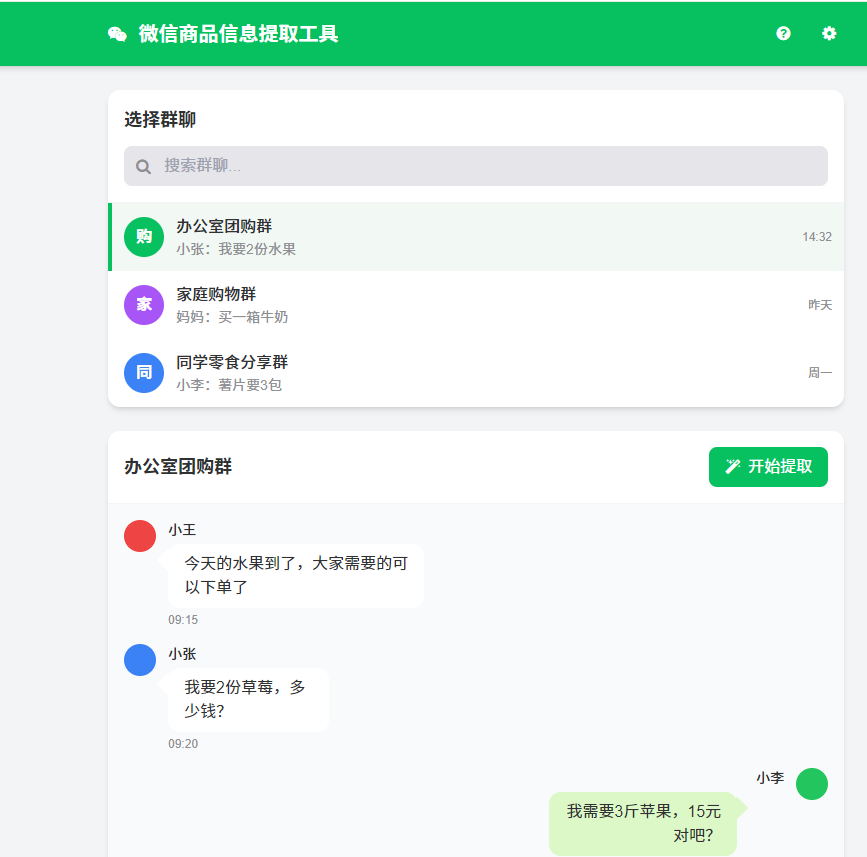867x857 pixels.
Task: Click sender name 小张 above the message
Action: 182,654
